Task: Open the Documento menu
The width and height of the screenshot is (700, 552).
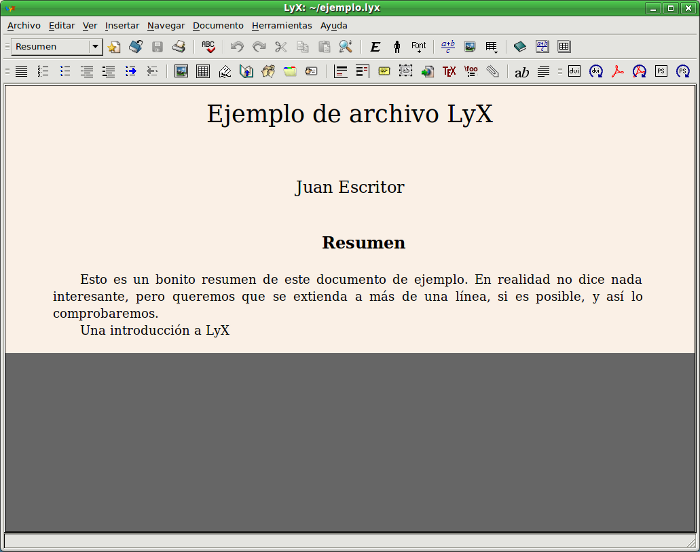Action: 218,25
